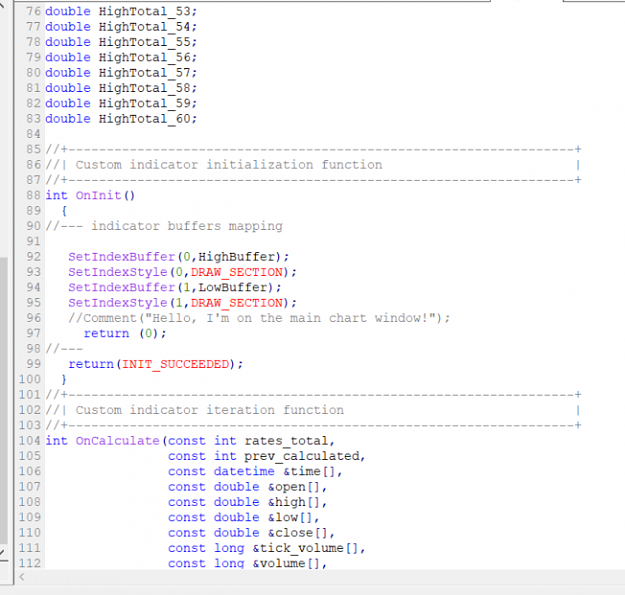The height and width of the screenshot is (595, 625).
Task: Click 'HighTotal_55' on line 78
Action: click(145, 42)
